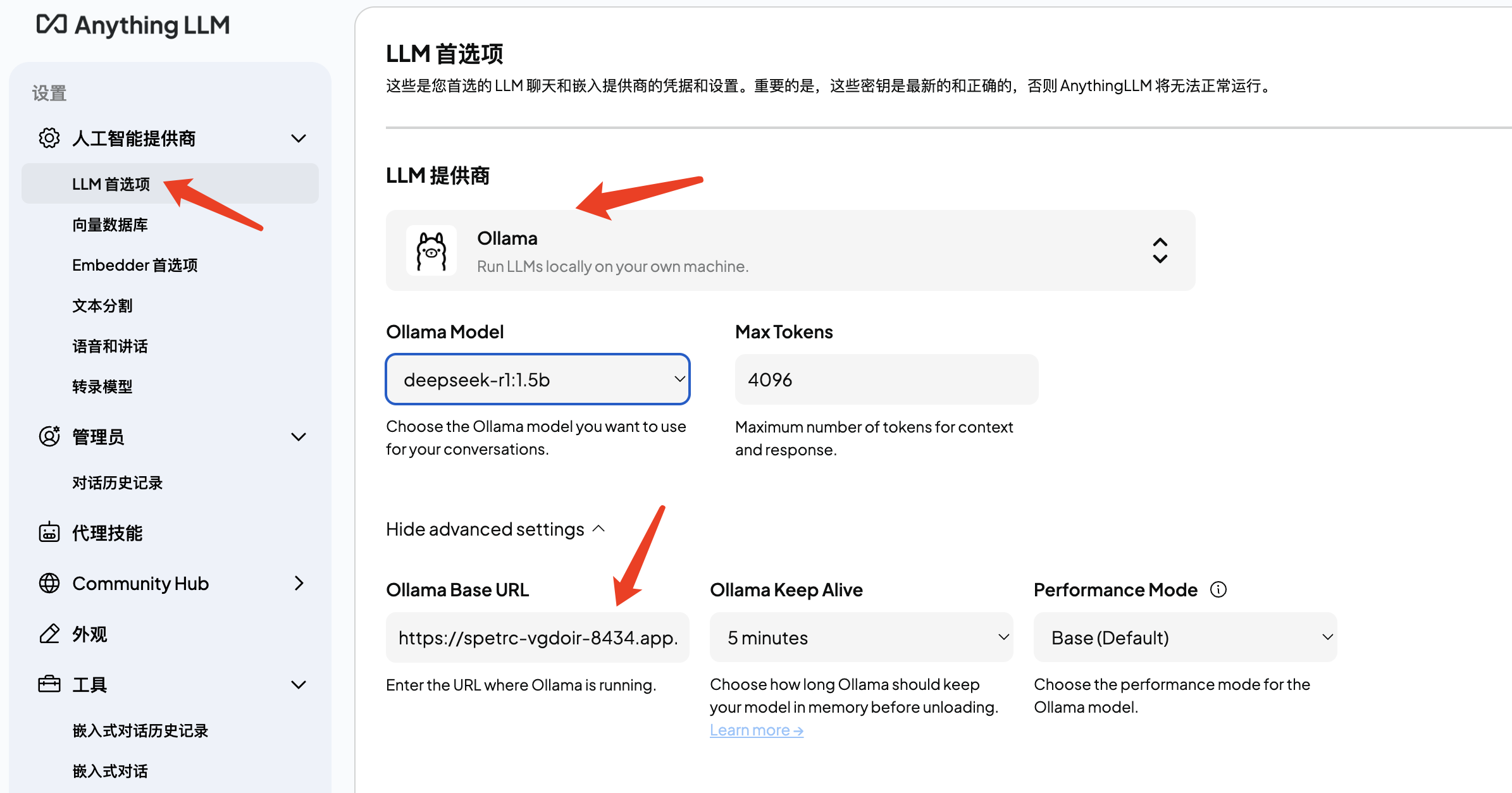Collapse the 工具 section chevron
This screenshot has height=793, width=1512.
point(299,684)
